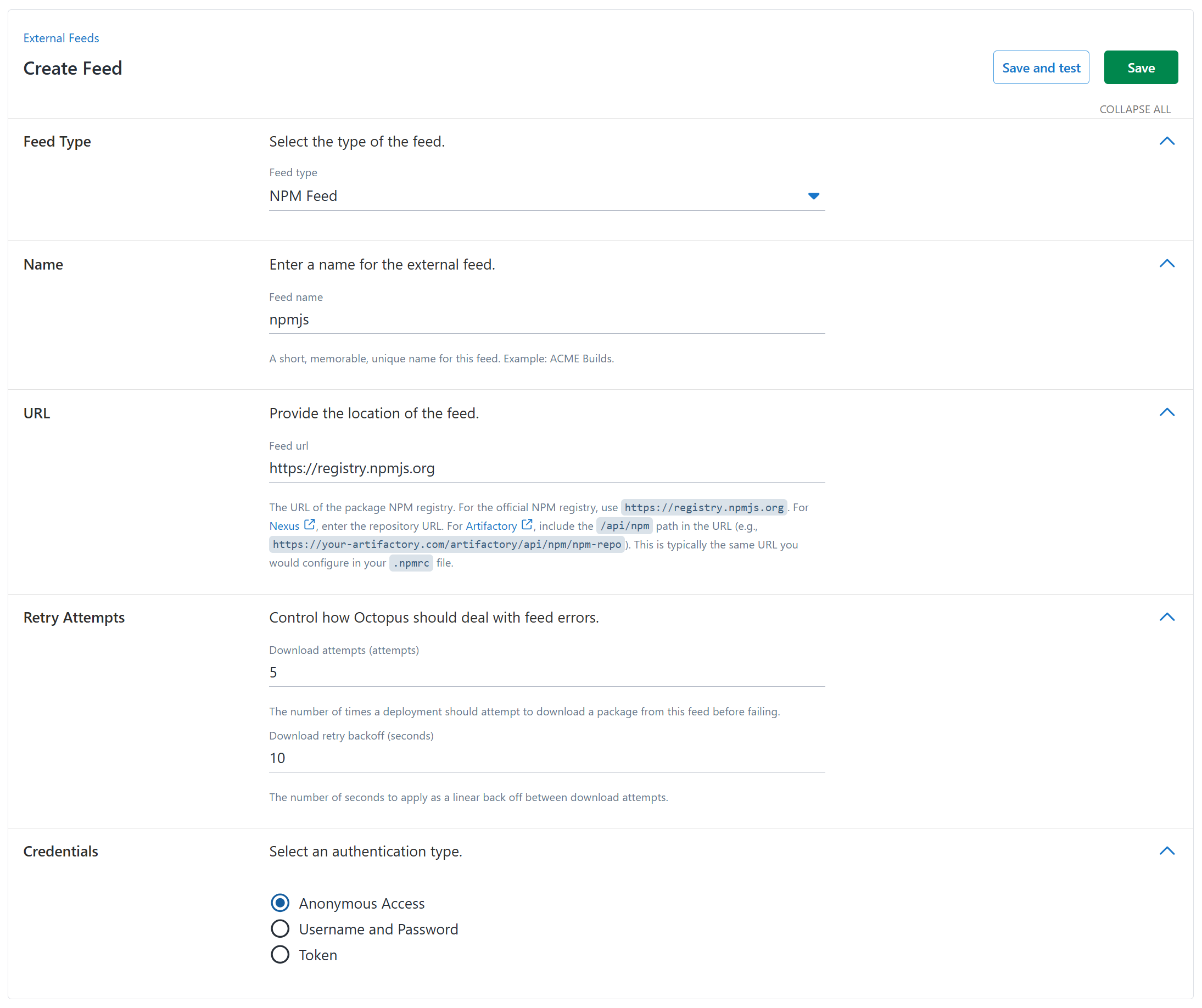Viewport: 1202px width, 1008px height.
Task: Navigate back via the External Feeds link
Action: click(60, 38)
